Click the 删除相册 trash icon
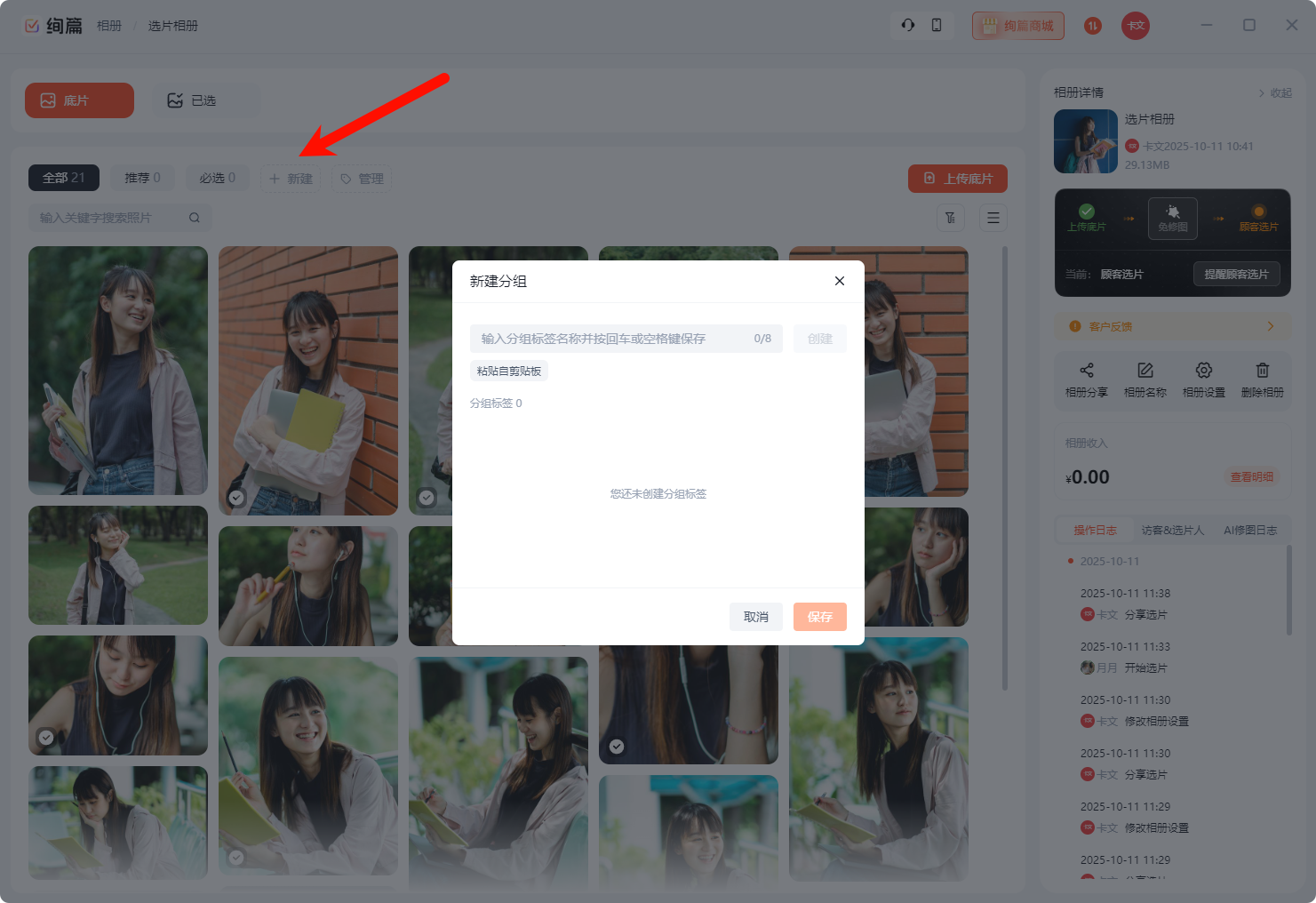This screenshot has width=1316, height=903. [x=1262, y=371]
